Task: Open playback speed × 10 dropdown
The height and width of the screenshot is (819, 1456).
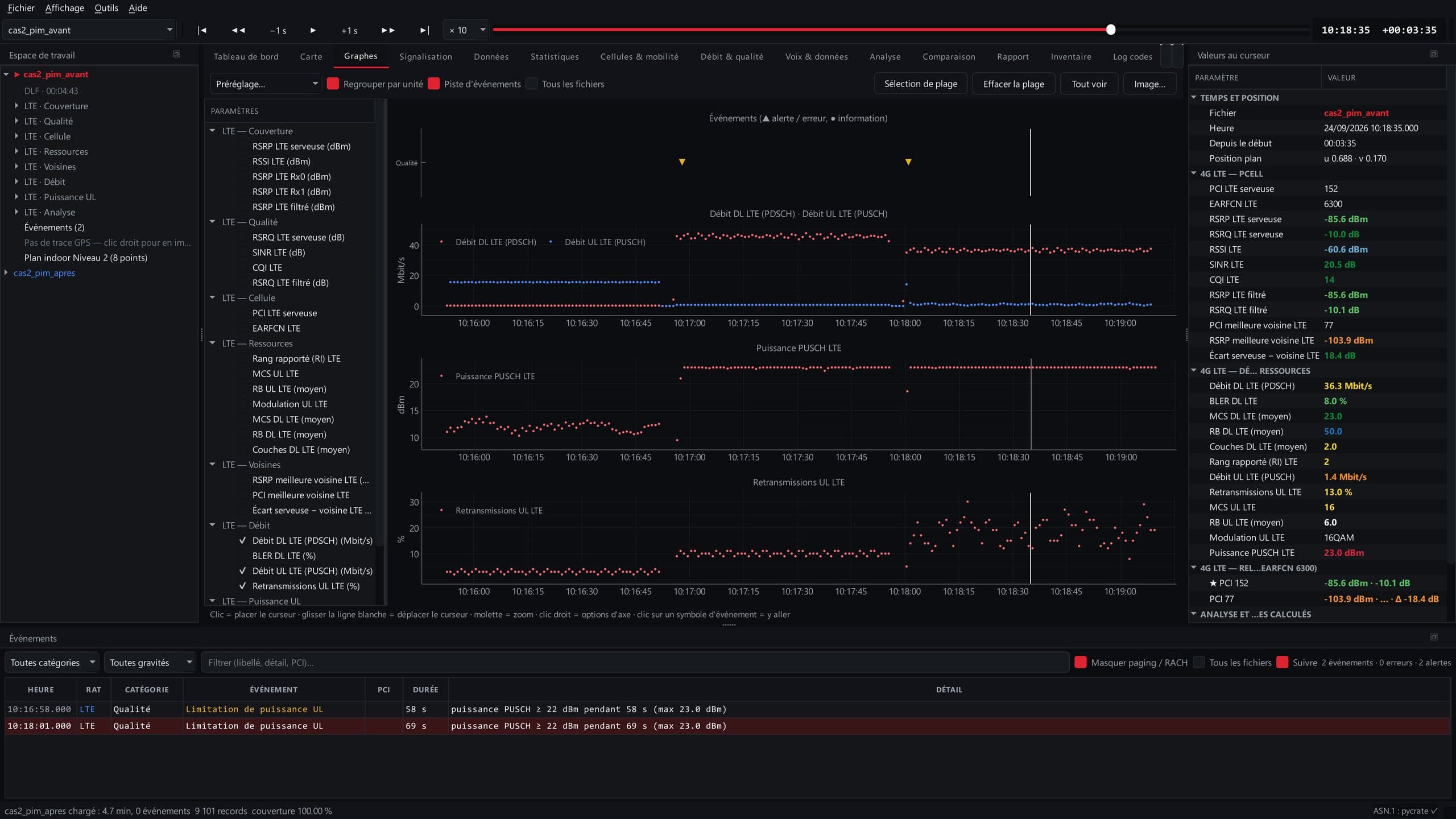Action: [x=466, y=30]
